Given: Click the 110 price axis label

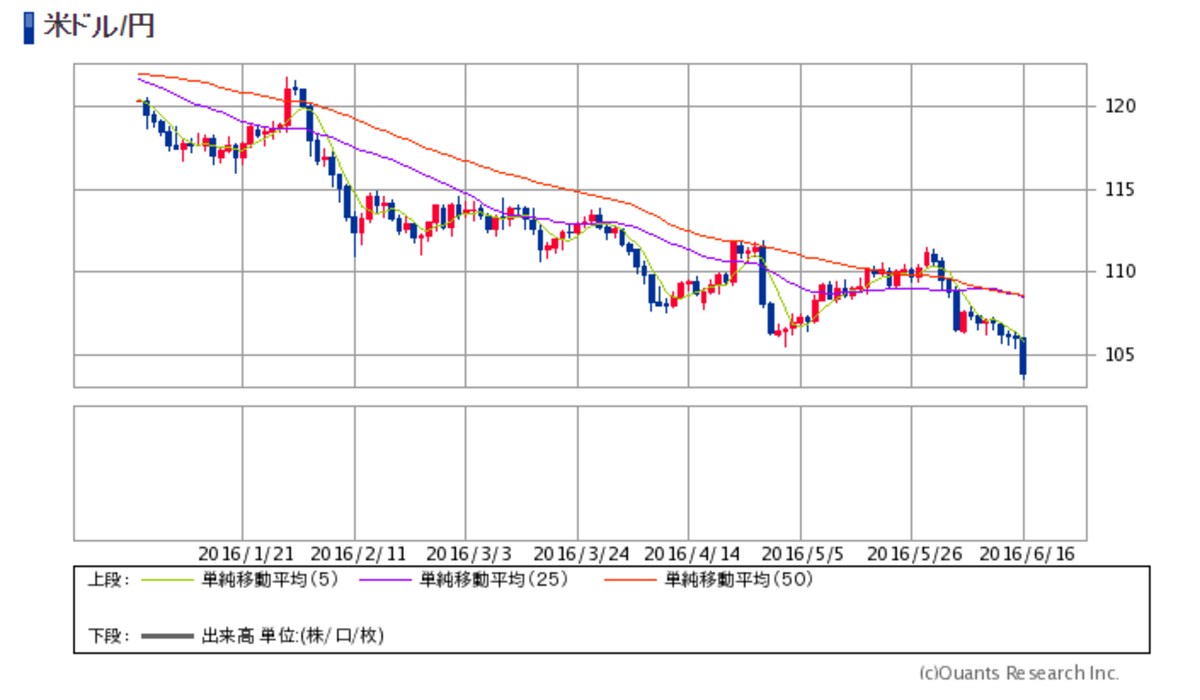Looking at the screenshot, I should coord(1121,271).
